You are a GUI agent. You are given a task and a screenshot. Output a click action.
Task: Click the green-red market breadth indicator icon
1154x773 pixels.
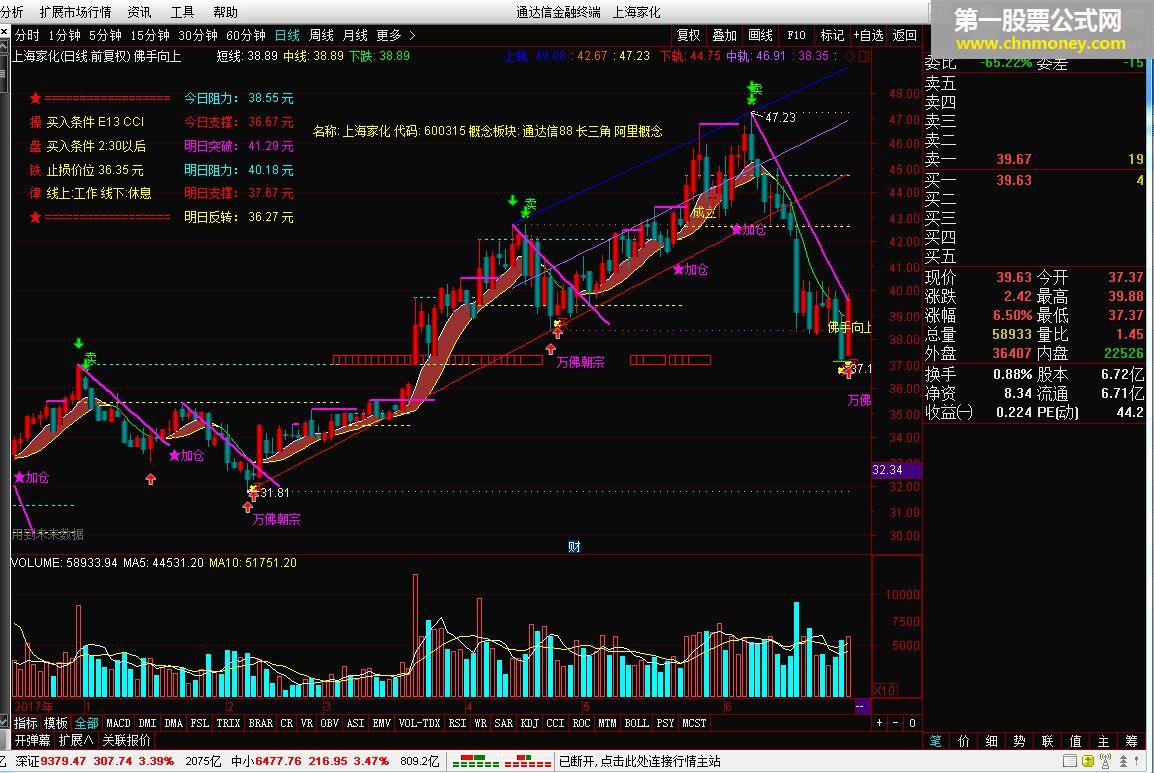(502, 760)
